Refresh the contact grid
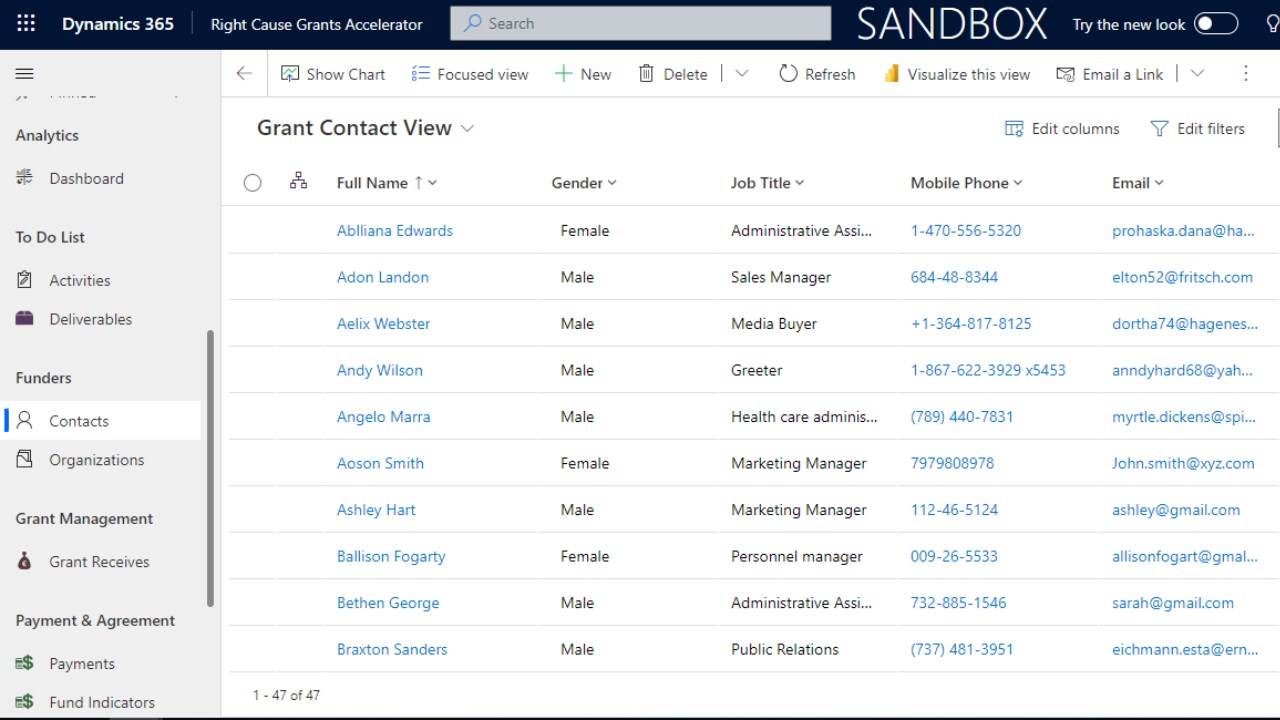Screen dimensions: 1280x720 click(x=817, y=74)
